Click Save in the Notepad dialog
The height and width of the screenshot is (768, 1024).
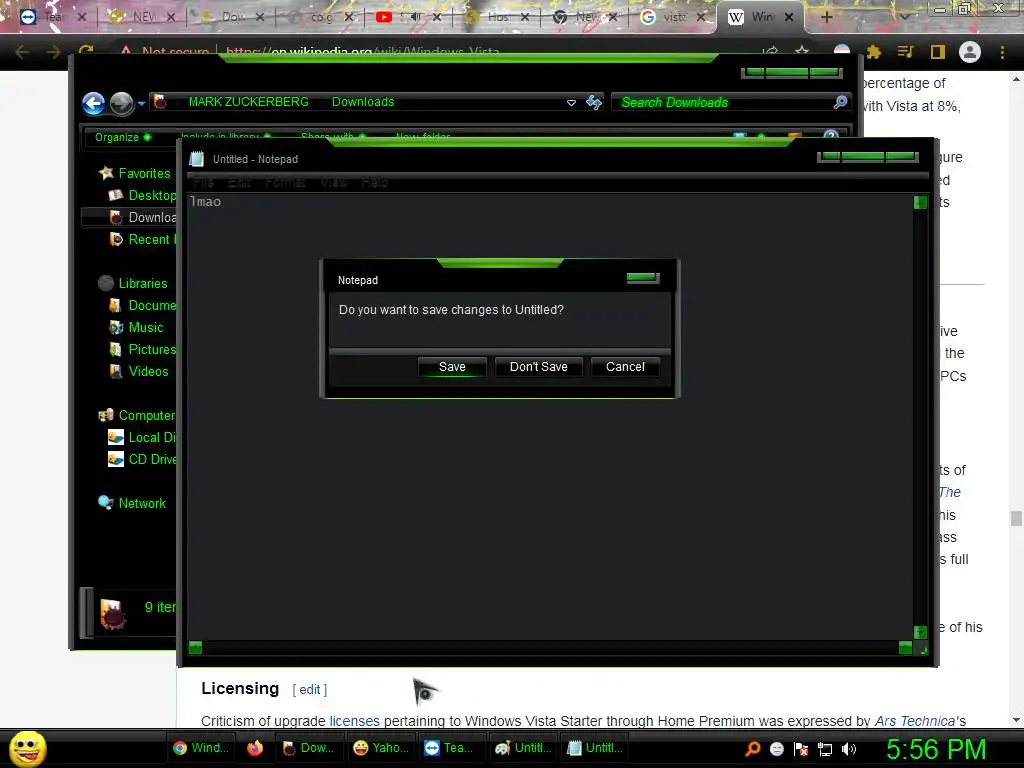point(452,367)
